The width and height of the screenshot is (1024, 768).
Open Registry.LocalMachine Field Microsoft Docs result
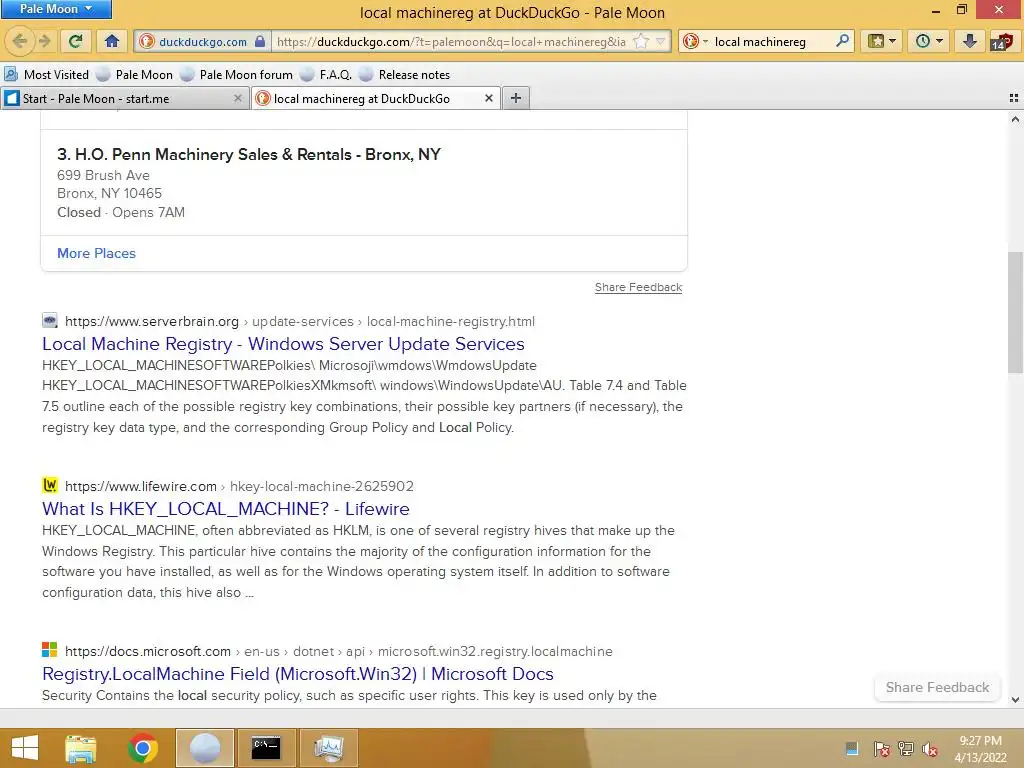click(x=298, y=673)
